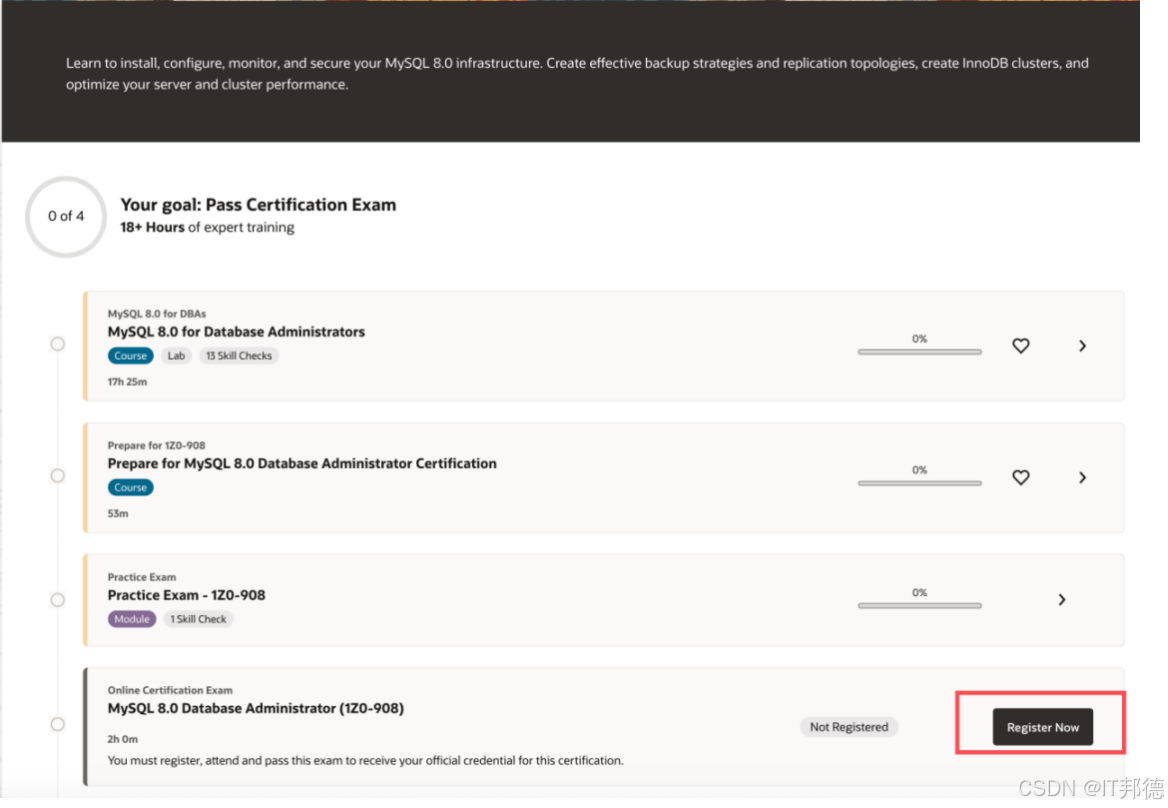This screenshot has height=808, width=1168.
Task: Select the step circle beside MySQL 8.0 for DBAs
Action: 58,344
